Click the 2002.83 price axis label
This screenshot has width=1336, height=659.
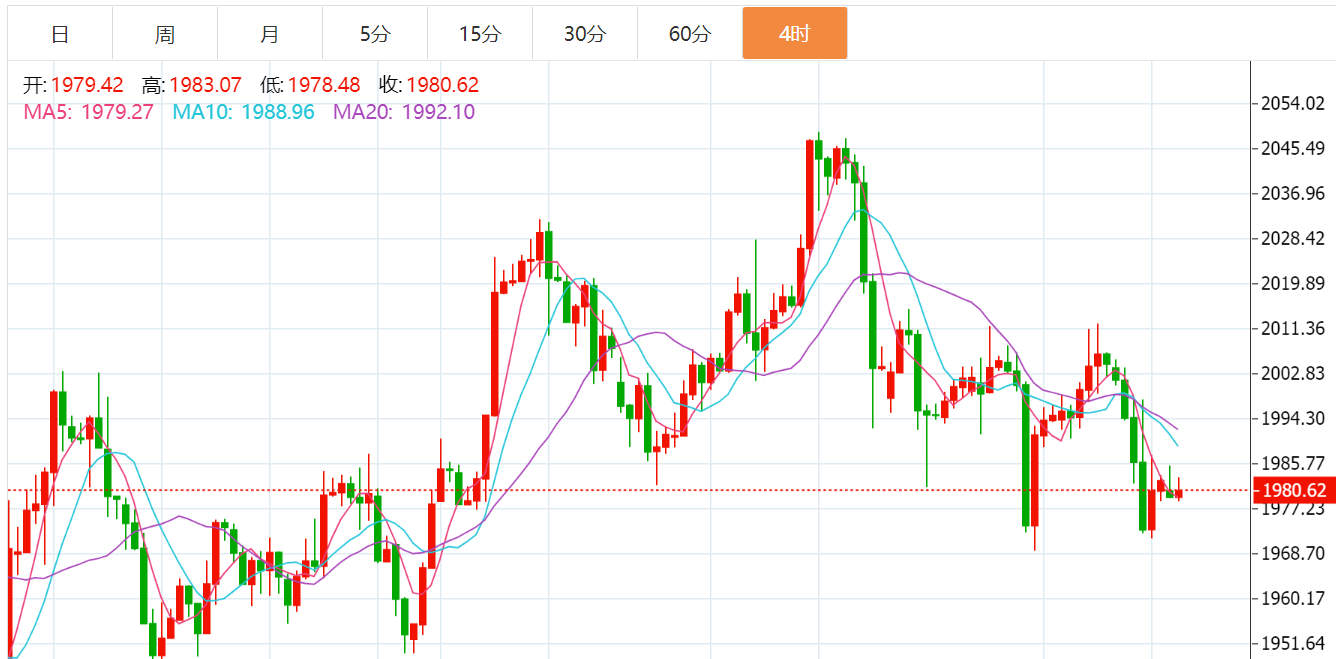pyautogui.click(x=1295, y=374)
